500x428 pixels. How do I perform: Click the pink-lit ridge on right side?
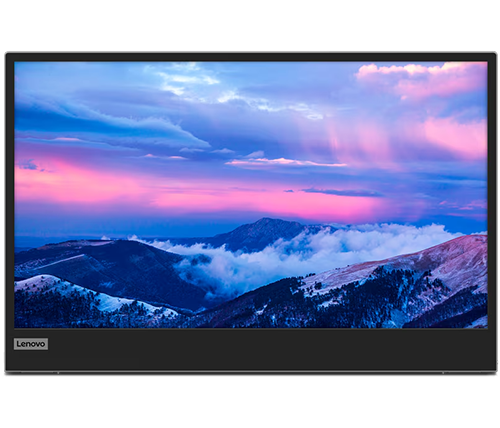tap(417, 263)
